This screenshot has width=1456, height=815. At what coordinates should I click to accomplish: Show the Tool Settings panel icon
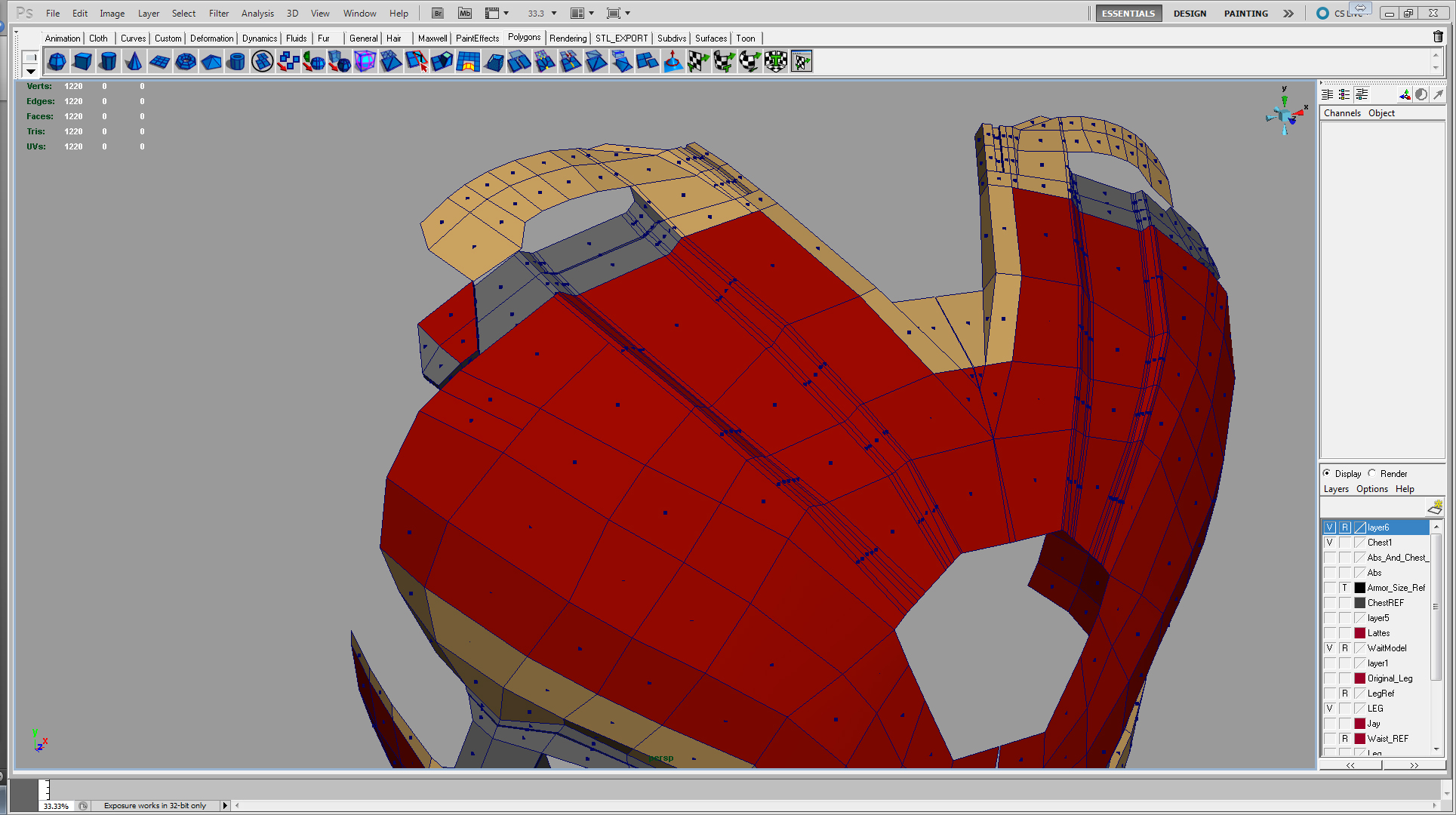click(x=1344, y=94)
